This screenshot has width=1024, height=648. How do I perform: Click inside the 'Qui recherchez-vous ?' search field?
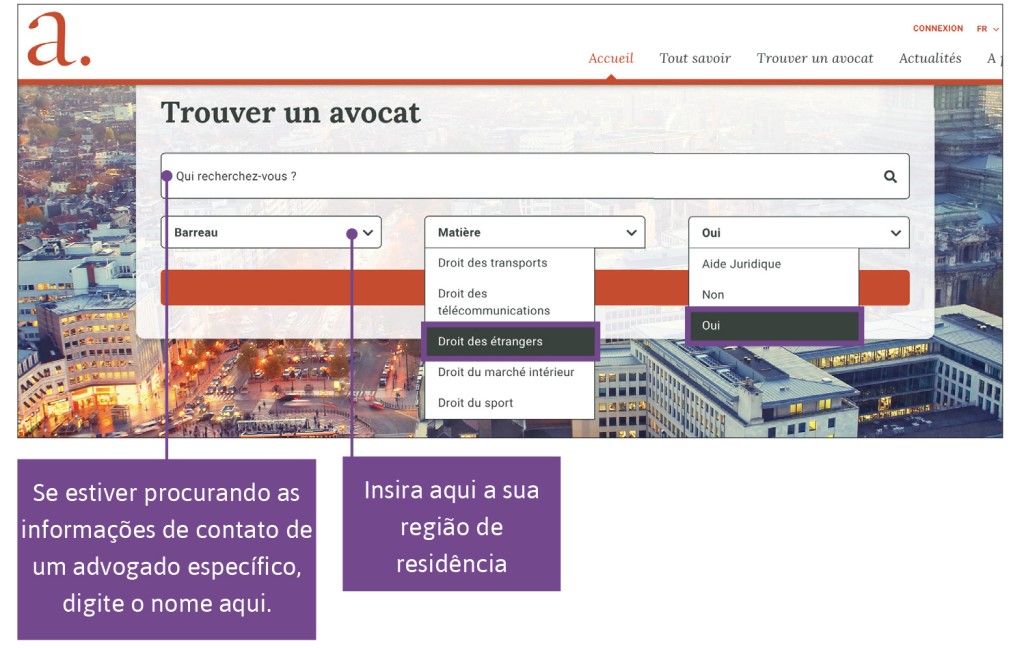[400, 175]
